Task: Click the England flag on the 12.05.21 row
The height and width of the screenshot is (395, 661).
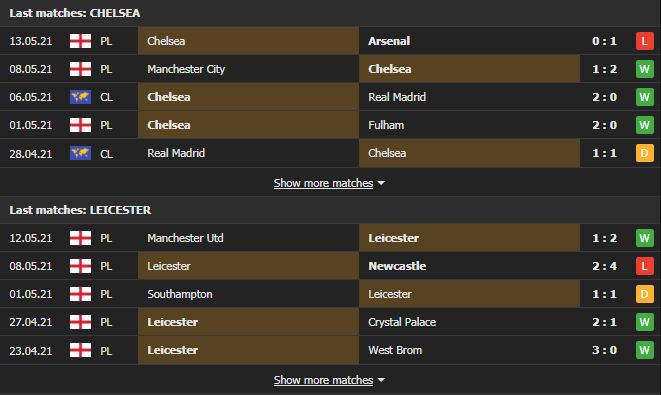Action: click(80, 238)
